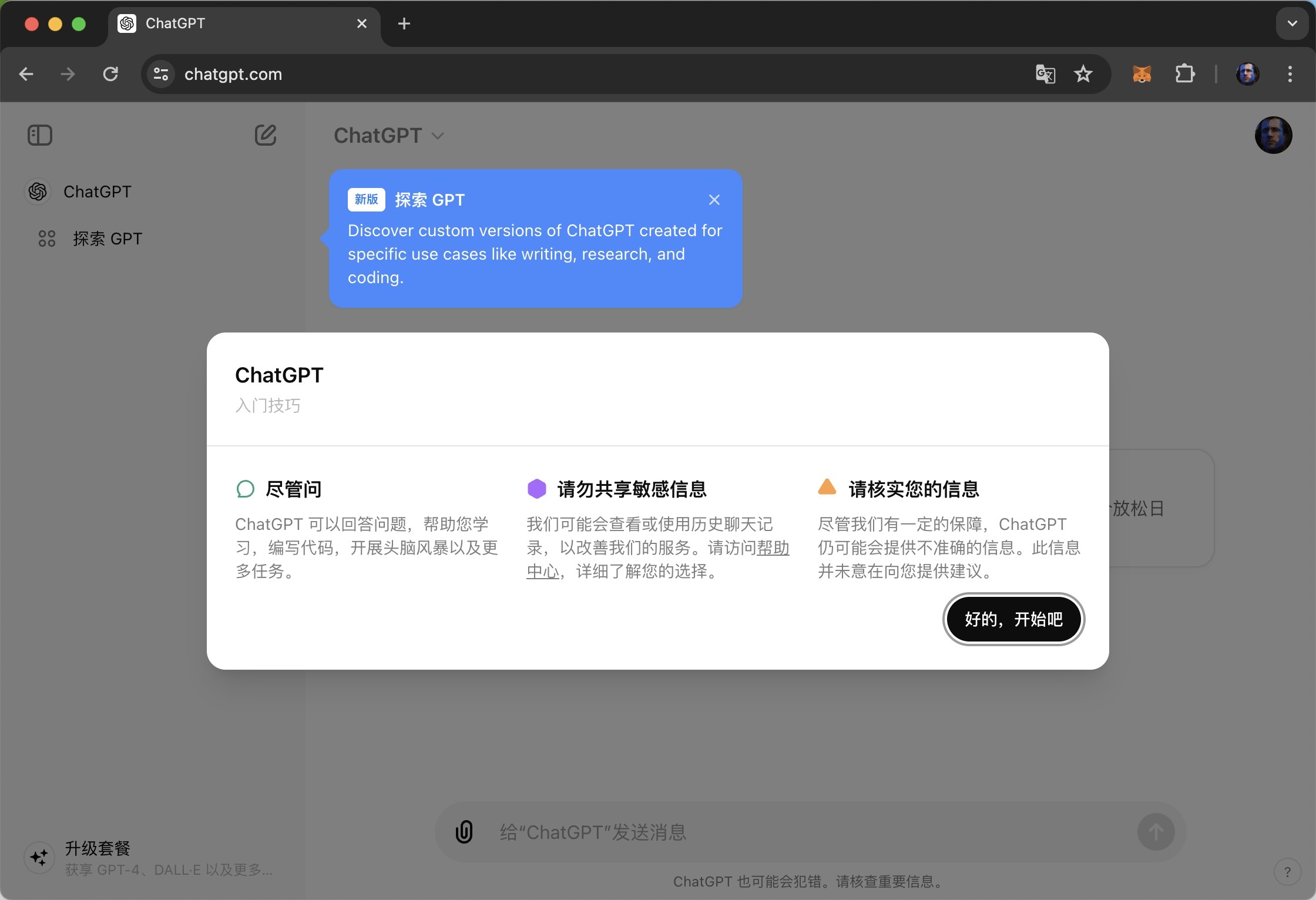Click the 好的，开始吧 button

pos(1013,619)
